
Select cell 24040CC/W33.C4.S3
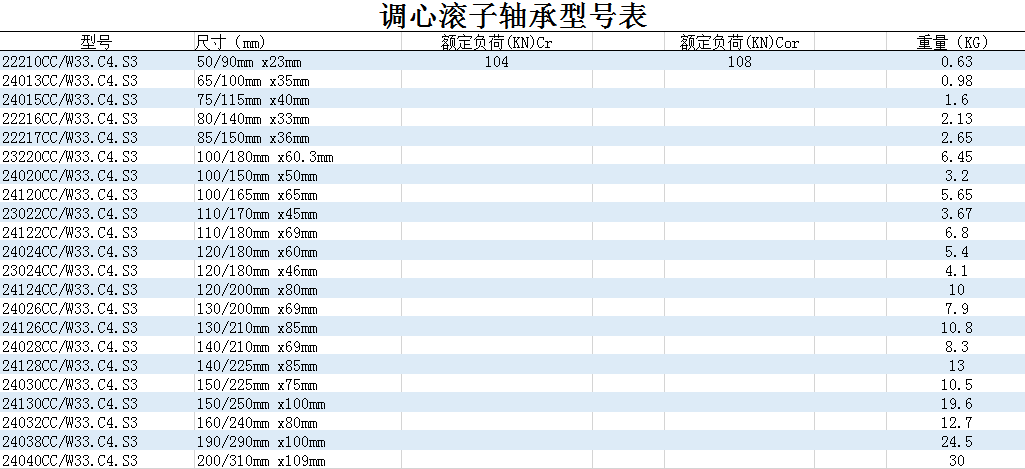pos(70,460)
